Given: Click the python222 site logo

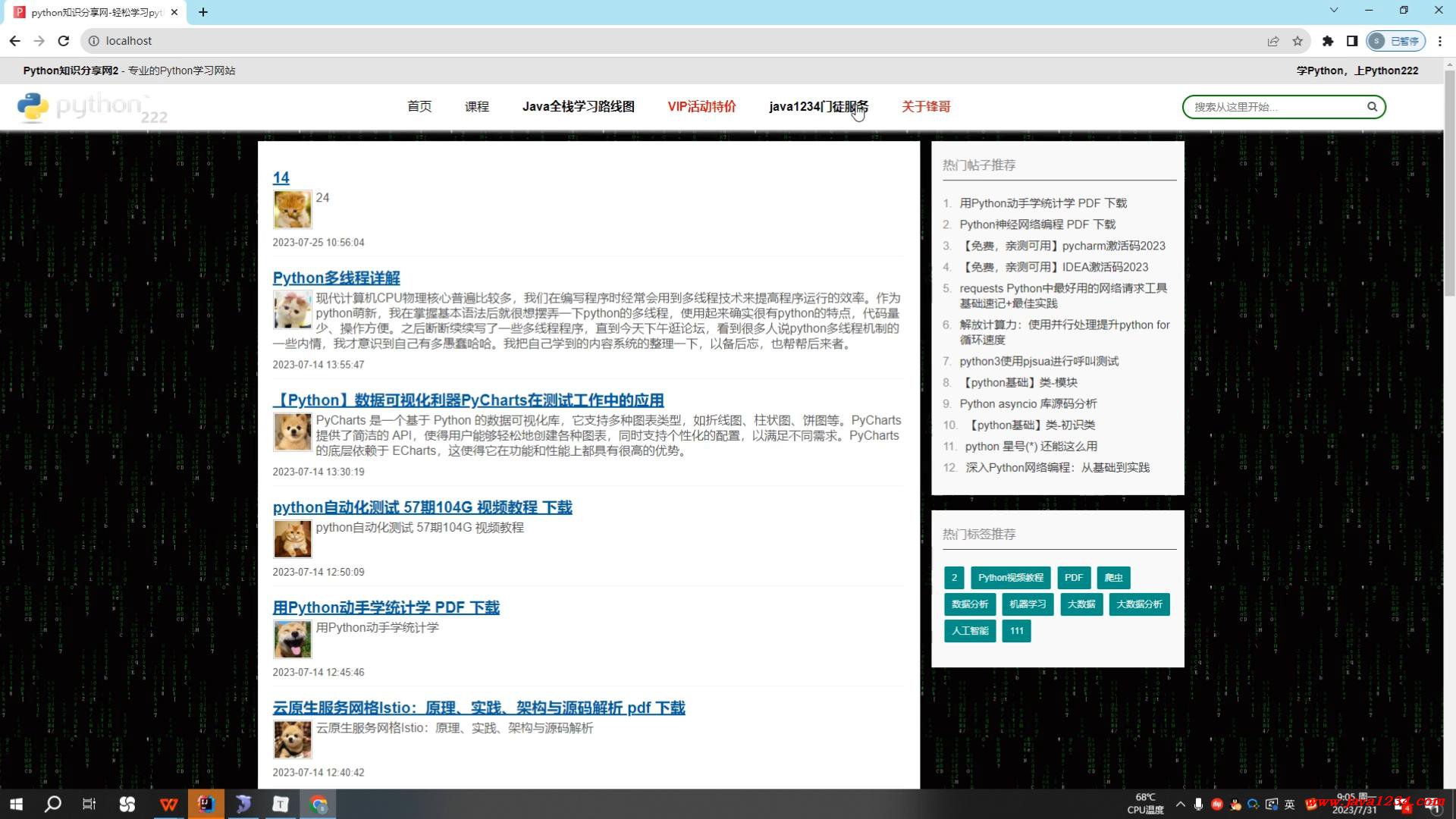Looking at the screenshot, I should [x=93, y=108].
